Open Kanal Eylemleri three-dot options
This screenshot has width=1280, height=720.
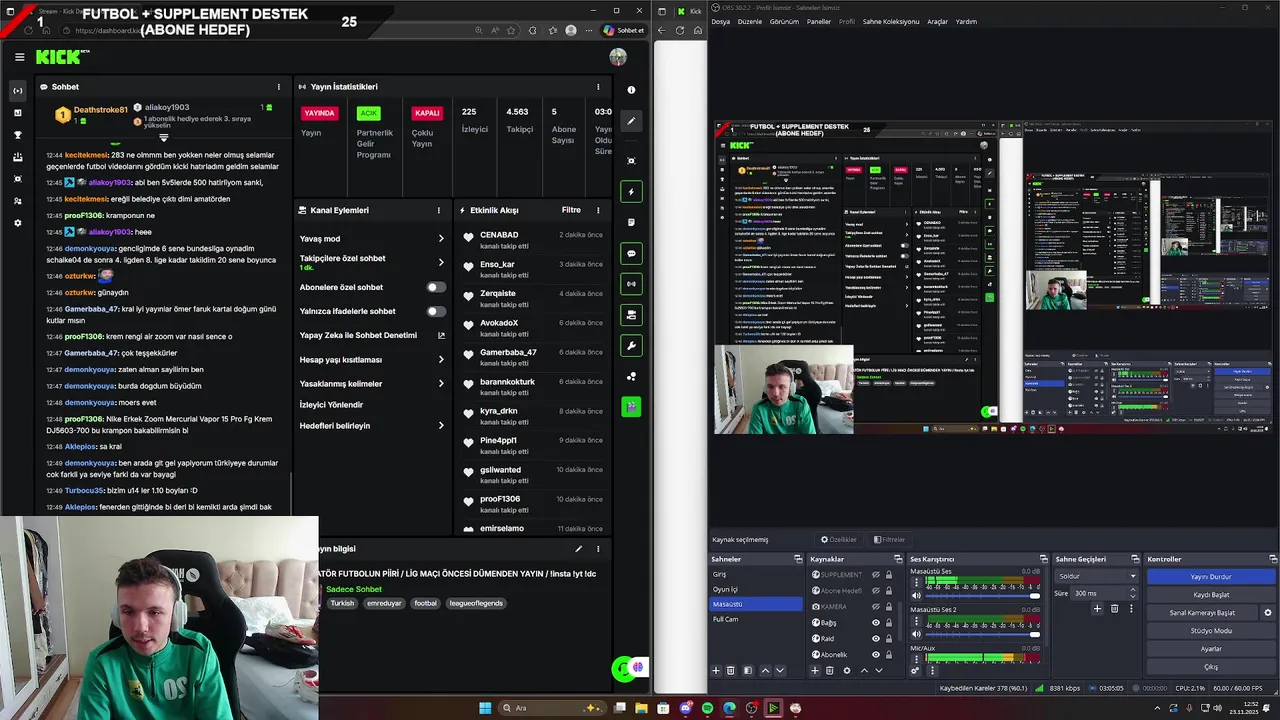coord(438,210)
